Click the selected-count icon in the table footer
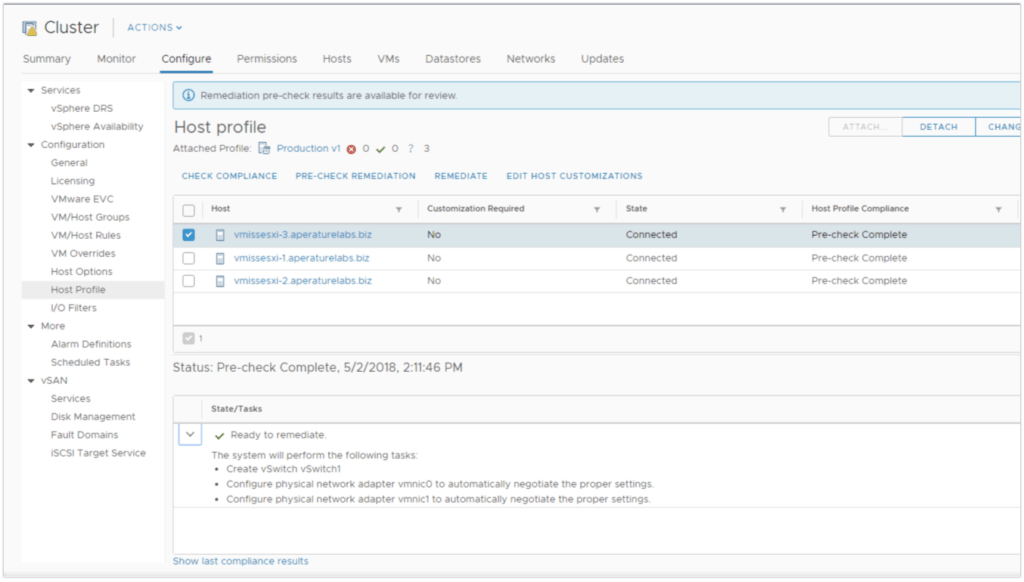 [x=189, y=338]
